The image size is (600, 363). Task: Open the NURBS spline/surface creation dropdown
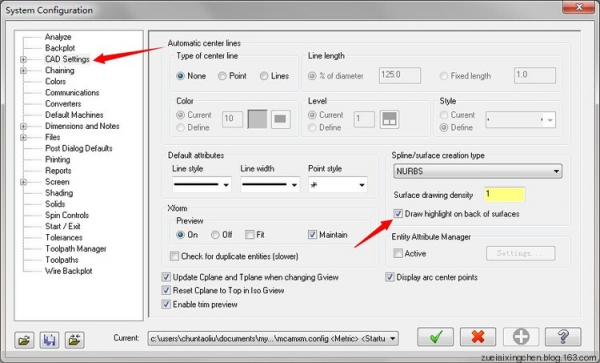coord(478,171)
